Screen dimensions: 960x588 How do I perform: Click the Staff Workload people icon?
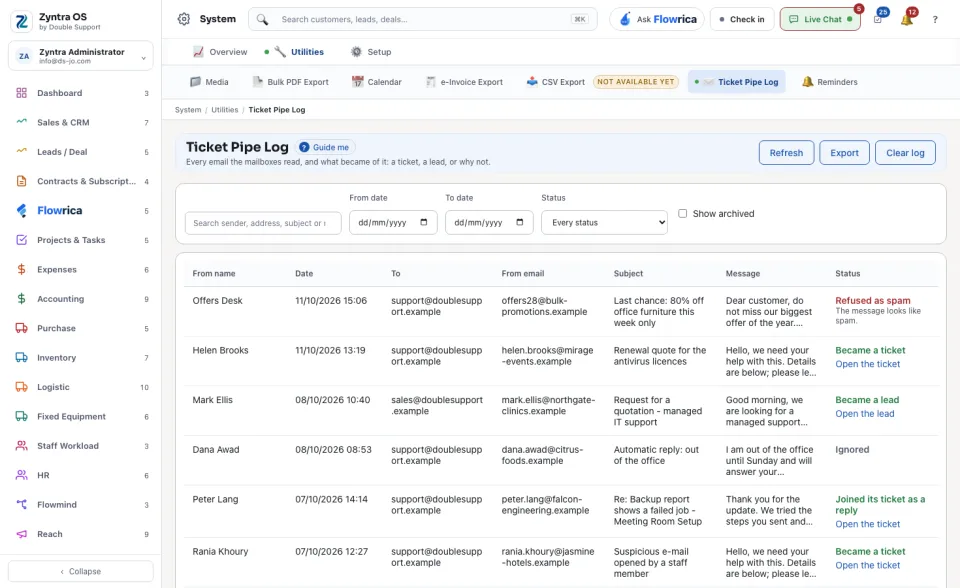[x=21, y=446]
